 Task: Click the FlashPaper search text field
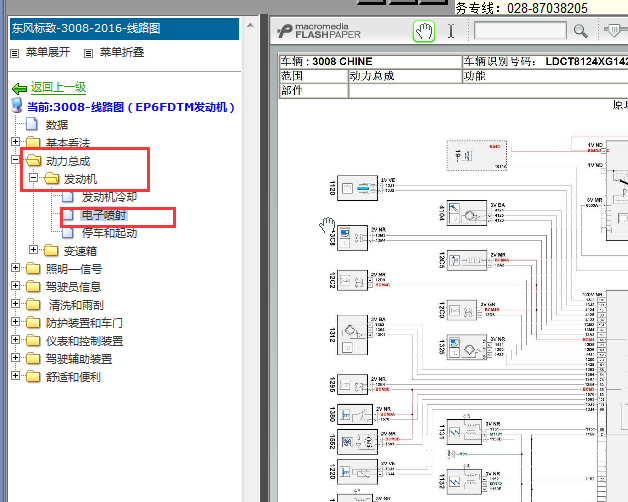[x=520, y=30]
